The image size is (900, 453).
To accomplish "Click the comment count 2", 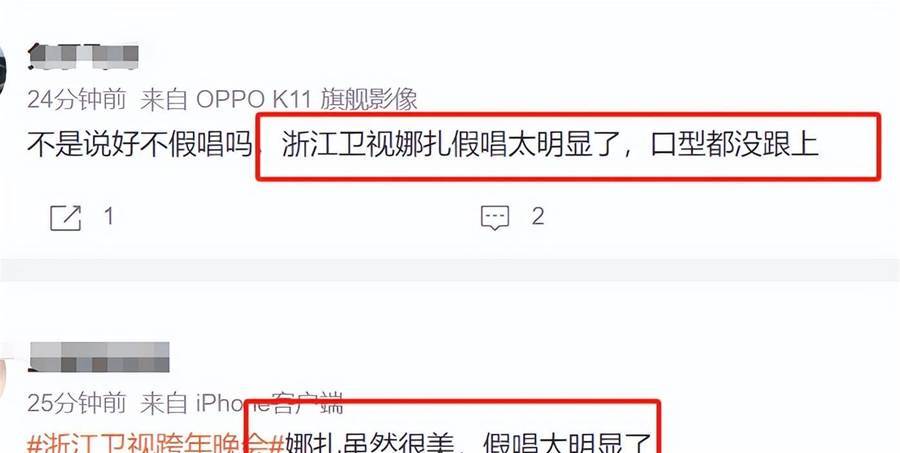I will pyautogui.click(x=538, y=216).
